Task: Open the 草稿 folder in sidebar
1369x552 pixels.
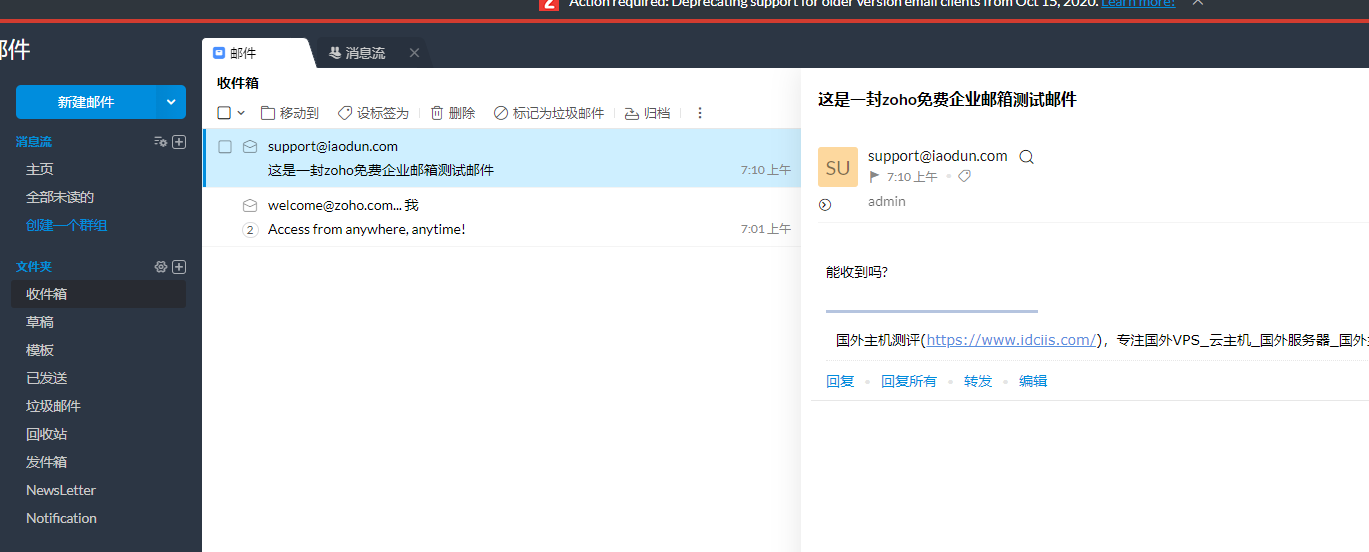Action: 40,322
